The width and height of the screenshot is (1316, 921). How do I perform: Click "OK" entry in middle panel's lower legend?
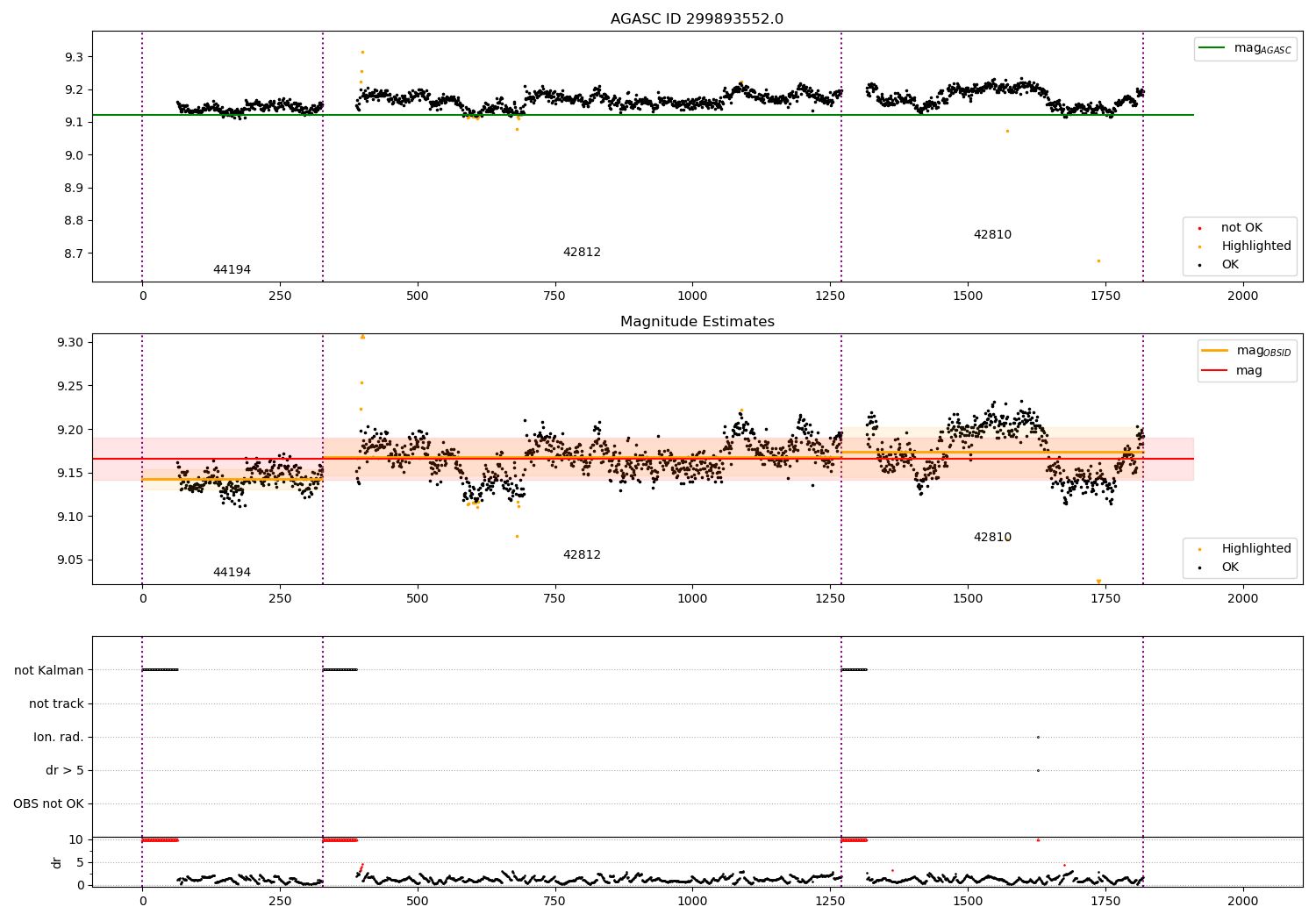pyautogui.click(x=1230, y=568)
